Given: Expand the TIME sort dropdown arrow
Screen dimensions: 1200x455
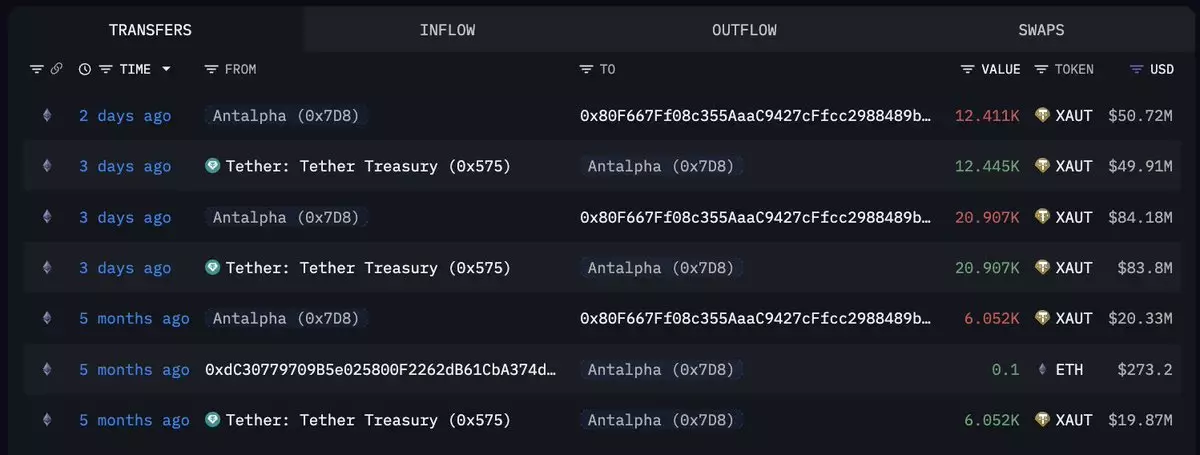Looking at the screenshot, I should (x=166, y=69).
